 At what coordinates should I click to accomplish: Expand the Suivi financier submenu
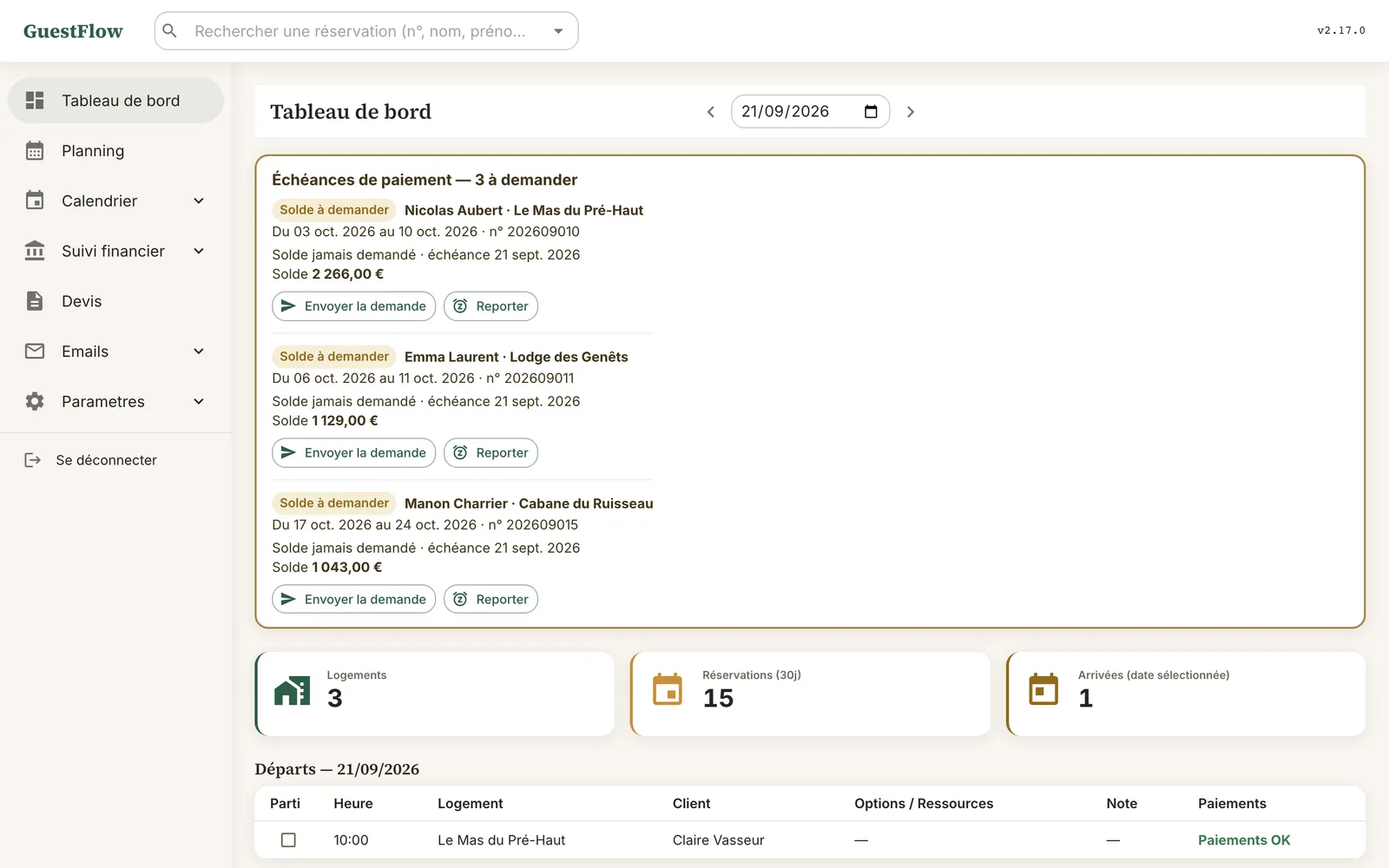coord(199,251)
